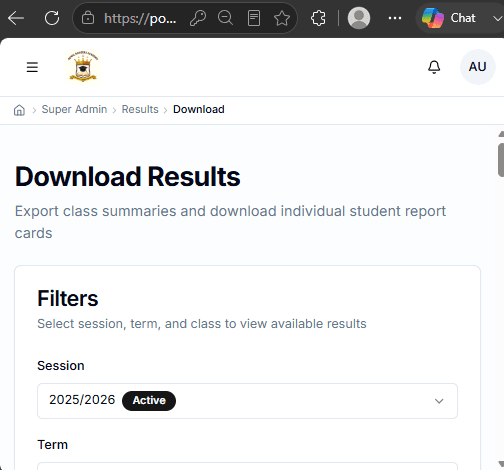Click the Active badge in Session field
Image resolution: width=504 pixels, height=470 pixels.
149,401
